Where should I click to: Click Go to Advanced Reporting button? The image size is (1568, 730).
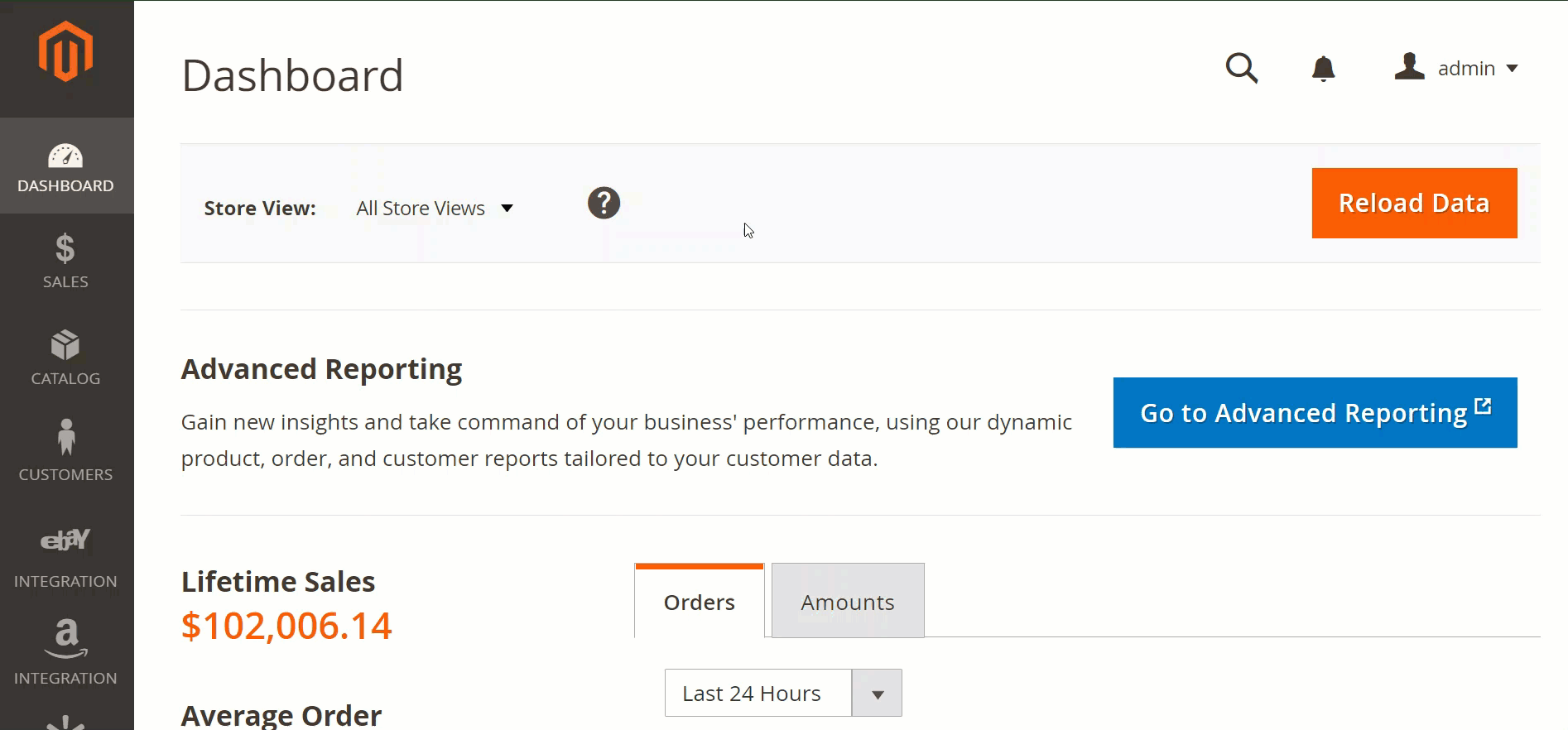[1315, 413]
